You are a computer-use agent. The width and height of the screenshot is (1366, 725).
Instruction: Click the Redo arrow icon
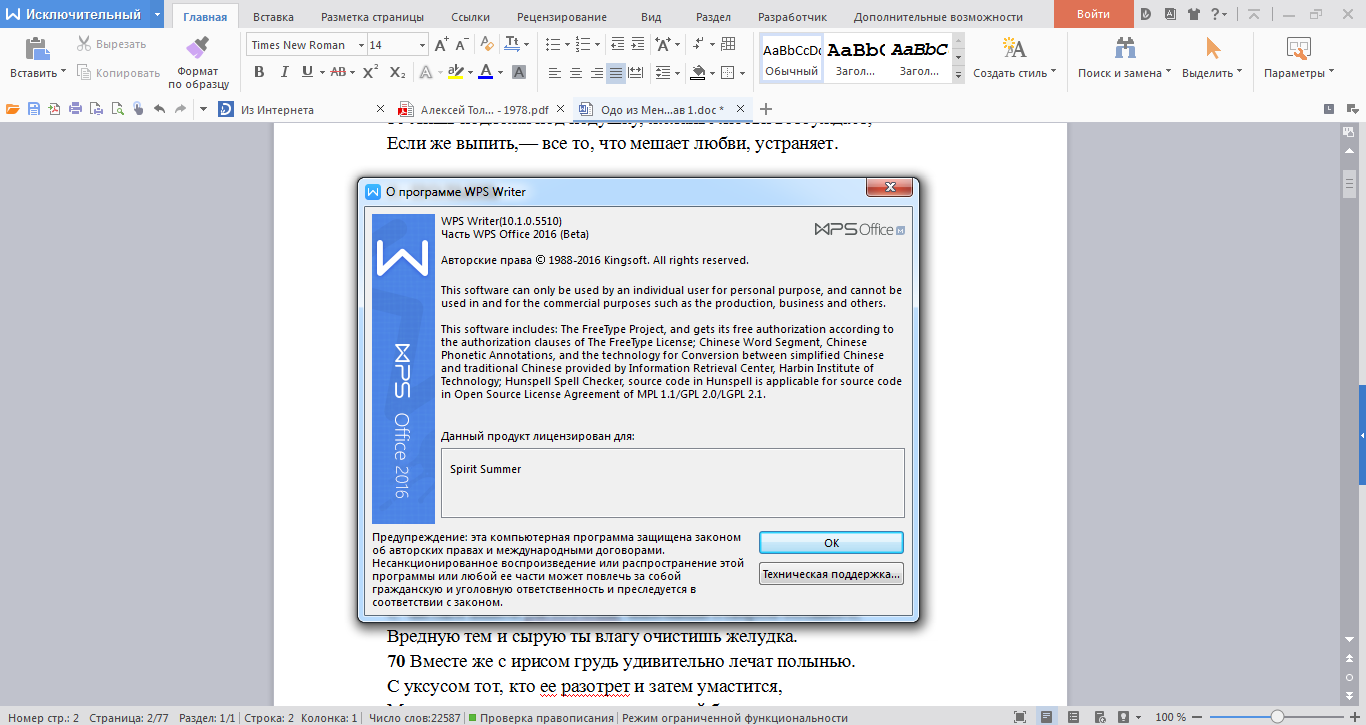180,109
